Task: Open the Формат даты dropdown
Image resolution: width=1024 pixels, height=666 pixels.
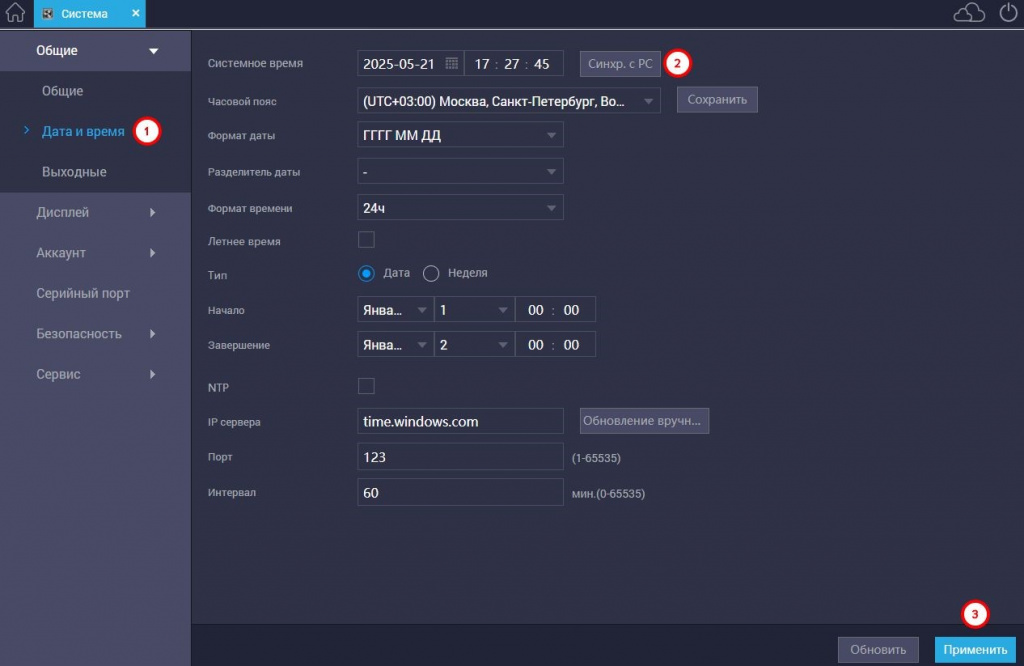Action: tap(460, 135)
